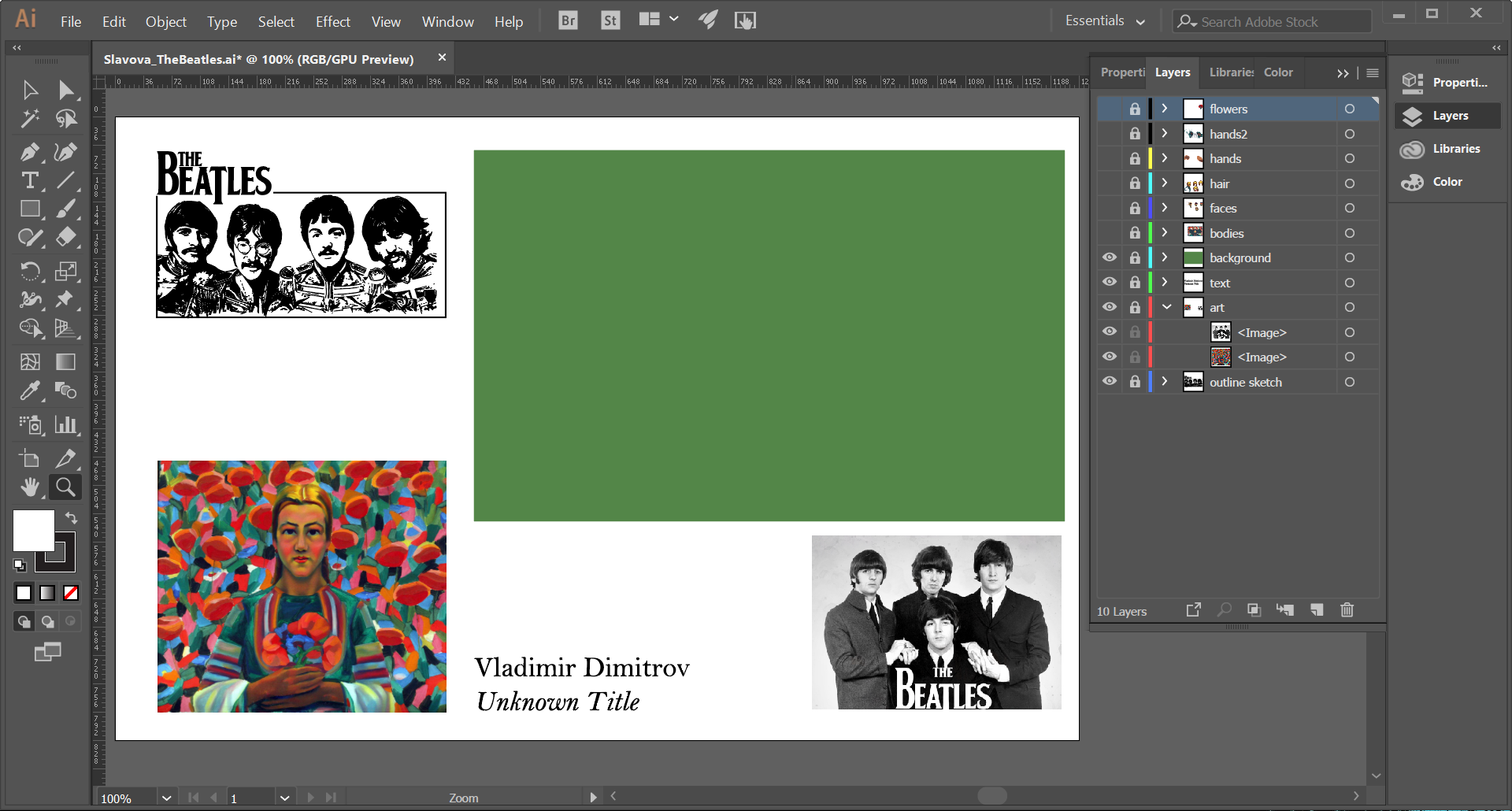1512x811 pixels.
Task: Unlock the bodies layer padlock
Action: [x=1135, y=233]
